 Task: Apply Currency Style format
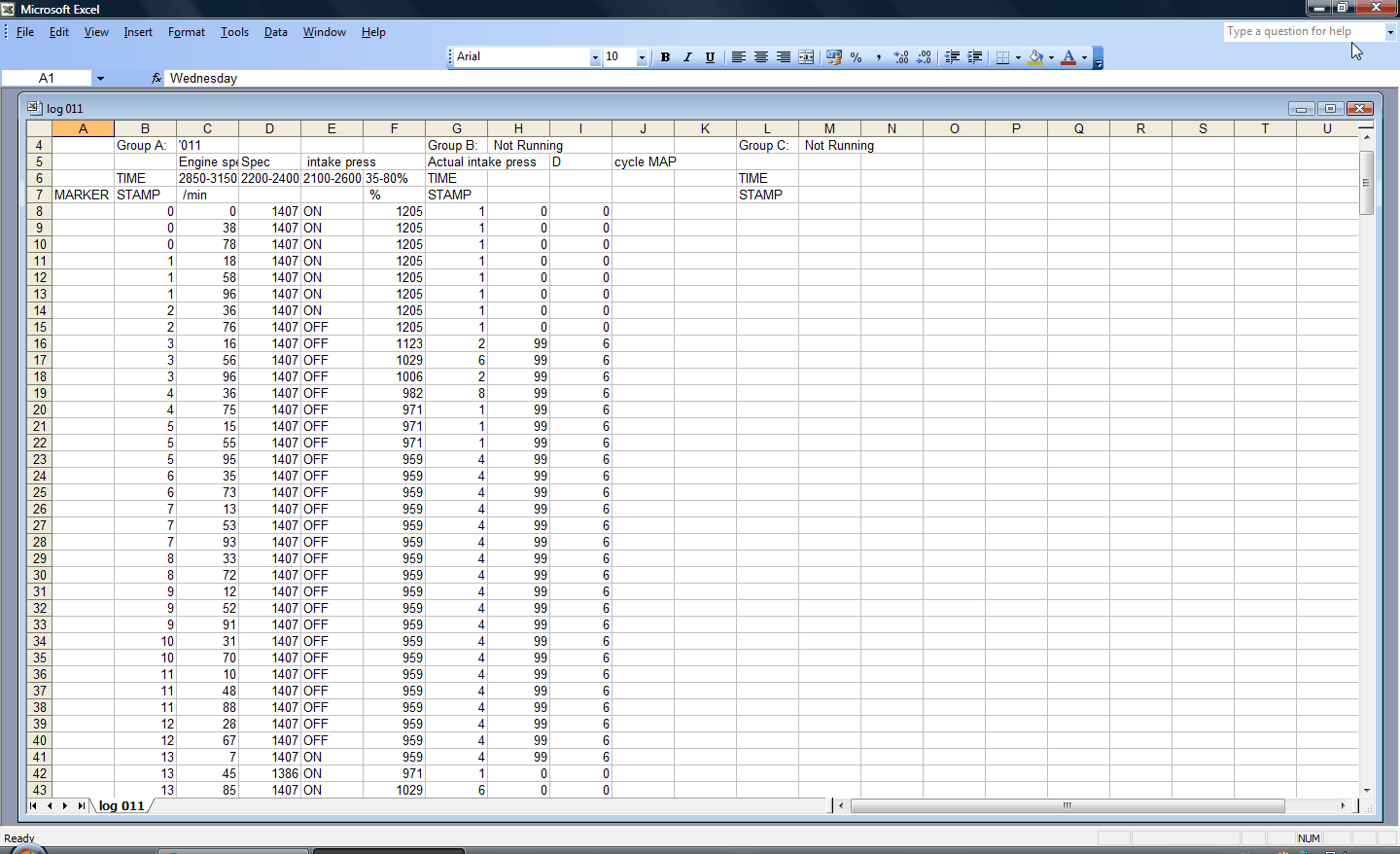[834, 57]
